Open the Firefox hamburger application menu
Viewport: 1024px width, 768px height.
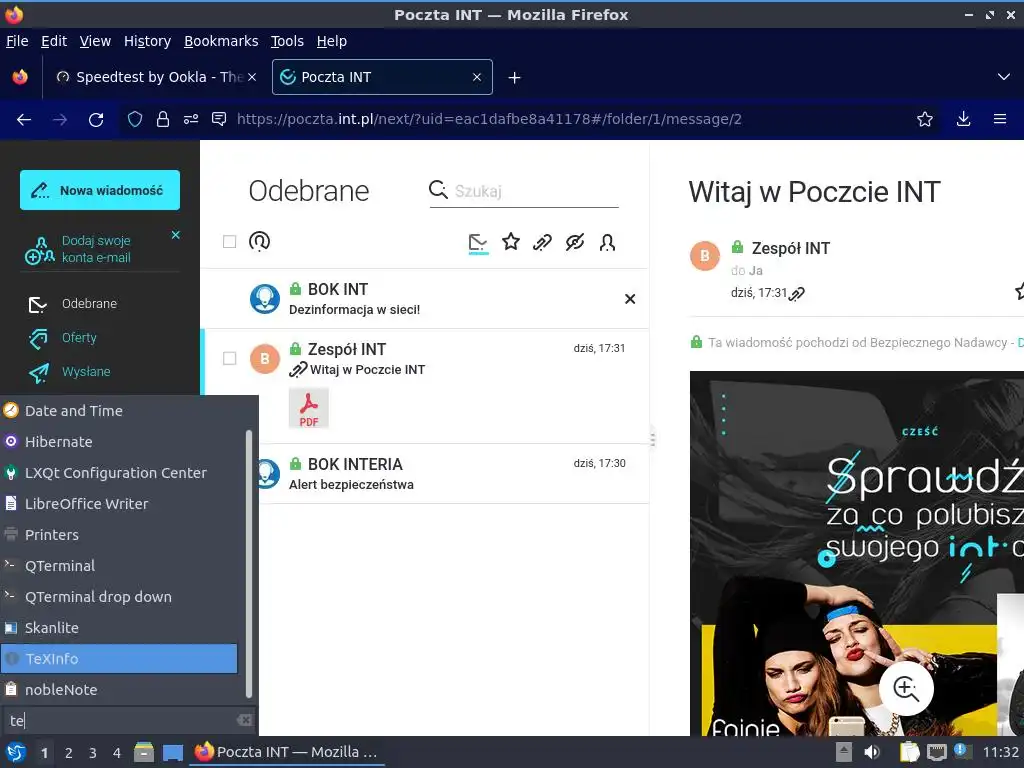point(1000,119)
